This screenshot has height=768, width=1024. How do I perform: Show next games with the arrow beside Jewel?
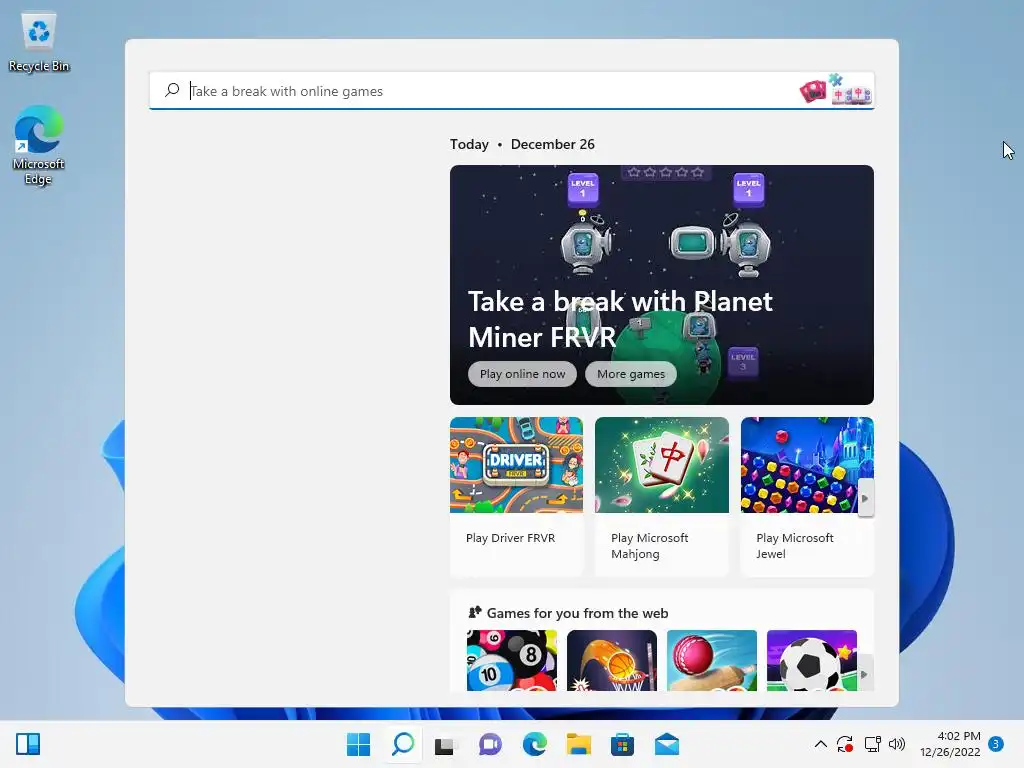click(x=865, y=498)
